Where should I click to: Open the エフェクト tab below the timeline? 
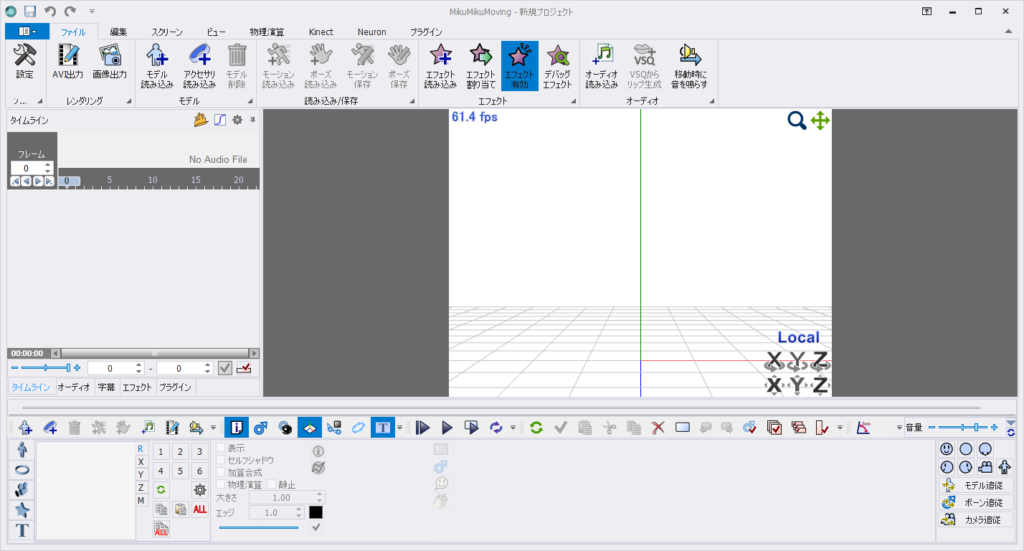(137, 387)
